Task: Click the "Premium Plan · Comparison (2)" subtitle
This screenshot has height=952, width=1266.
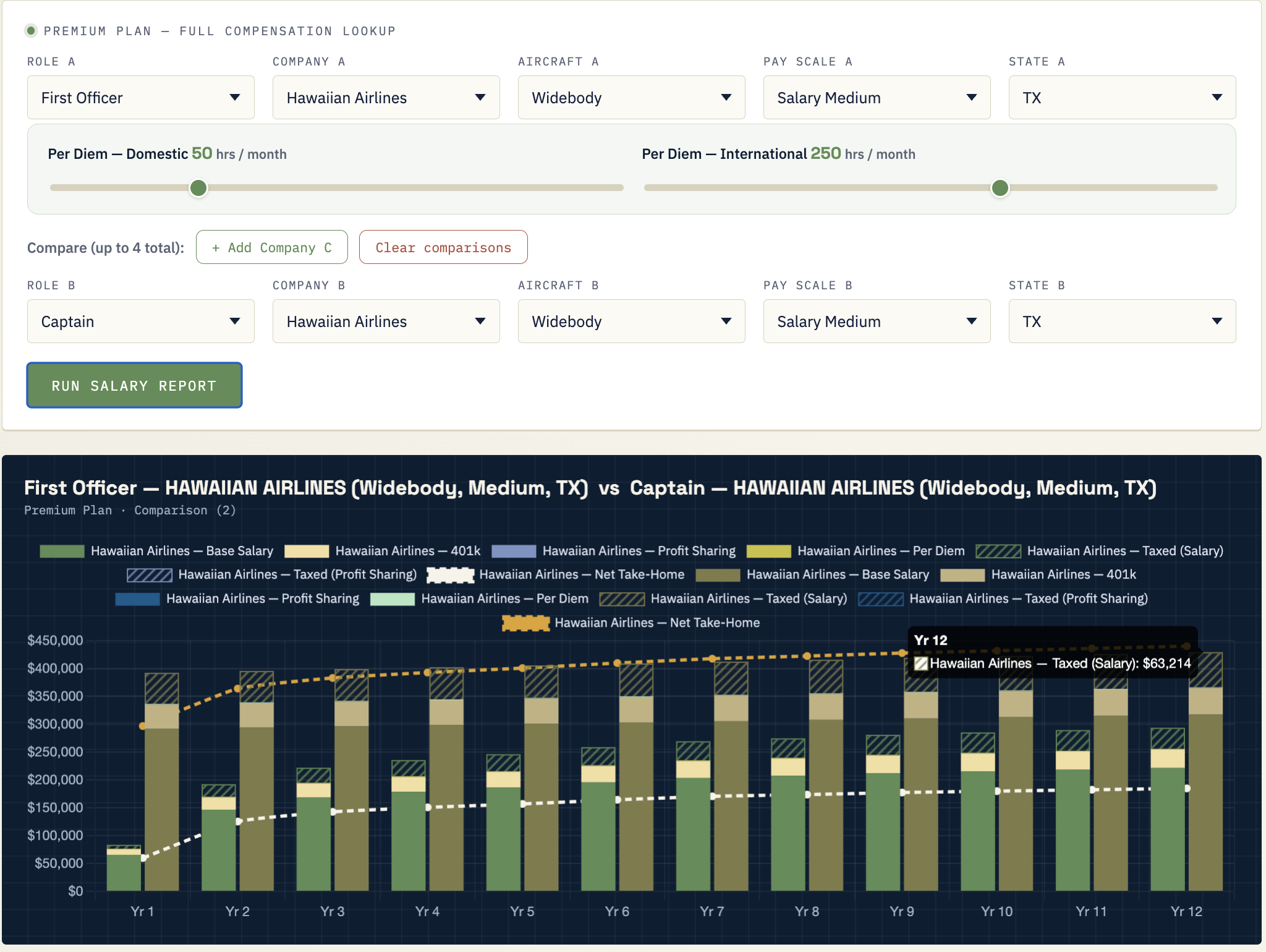Action: [x=130, y=510]
